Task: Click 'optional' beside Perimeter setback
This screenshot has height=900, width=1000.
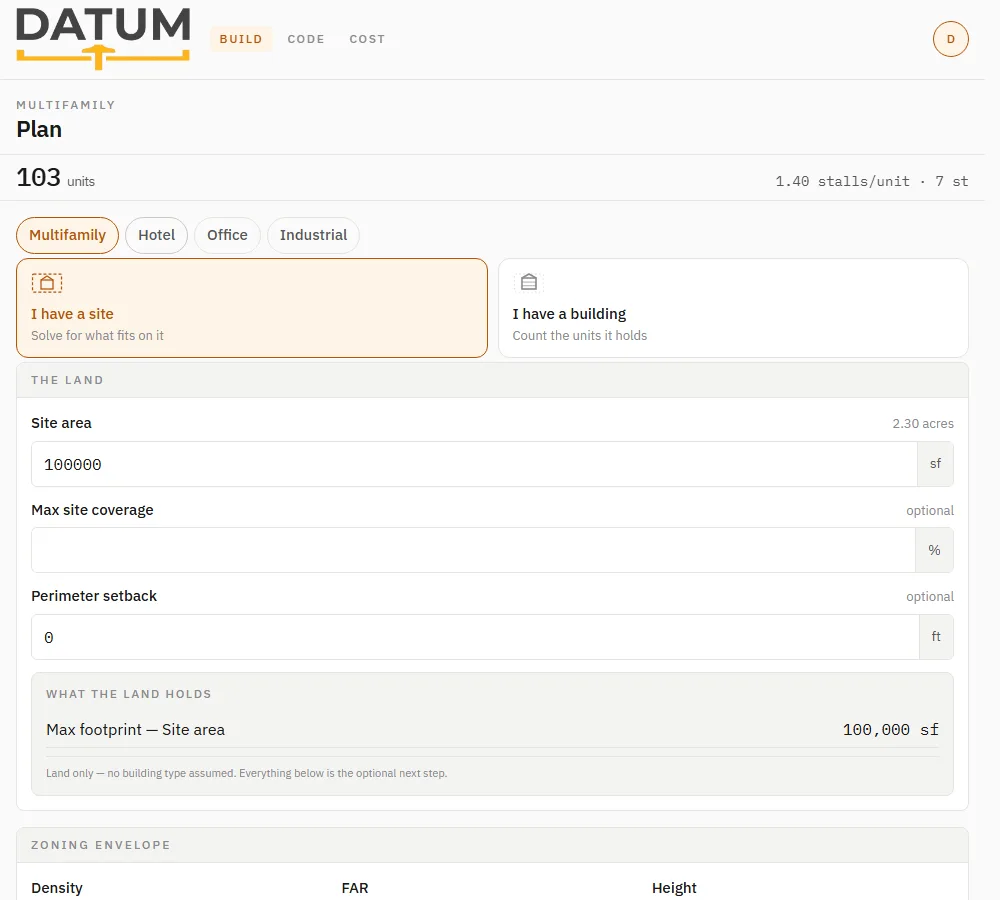Action: (x=930, y=596)
